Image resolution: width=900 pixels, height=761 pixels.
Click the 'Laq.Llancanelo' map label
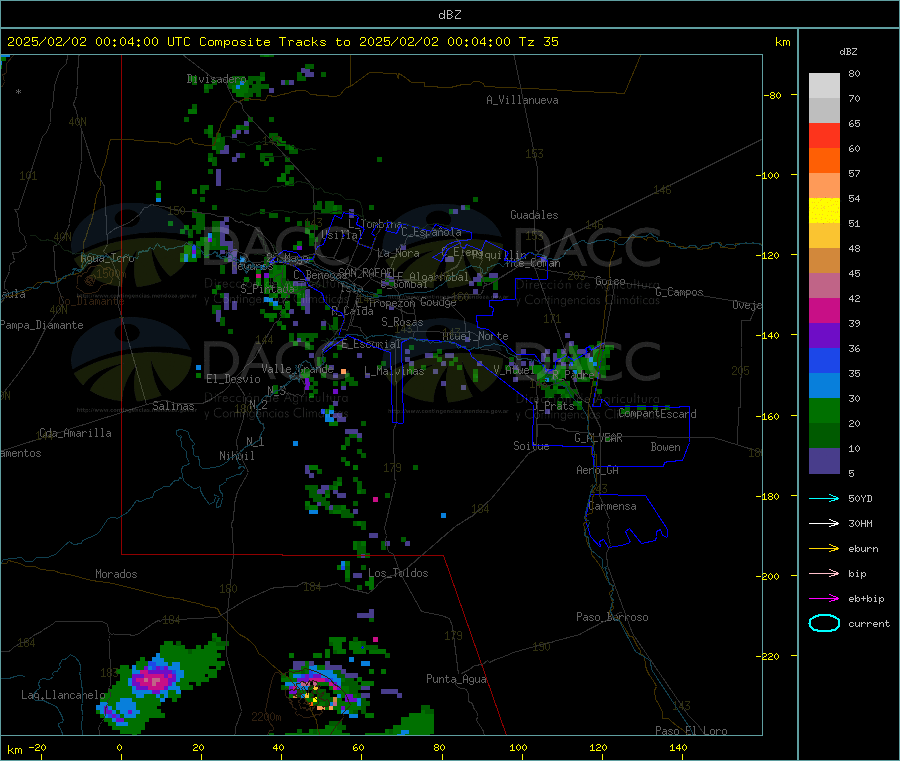point(63,695)
